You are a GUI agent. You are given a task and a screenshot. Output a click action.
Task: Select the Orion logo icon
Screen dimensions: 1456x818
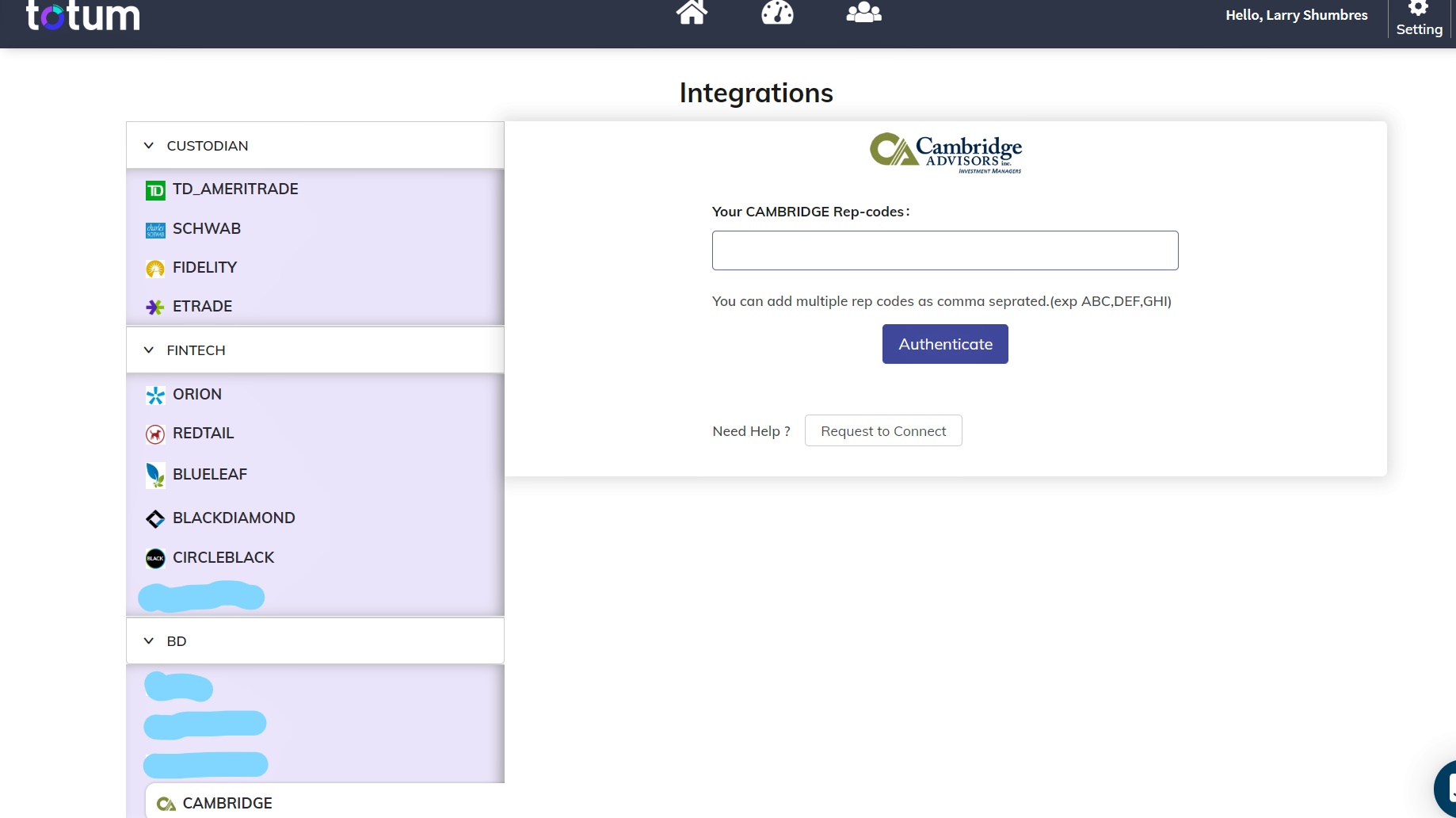[x=155, y=396]
